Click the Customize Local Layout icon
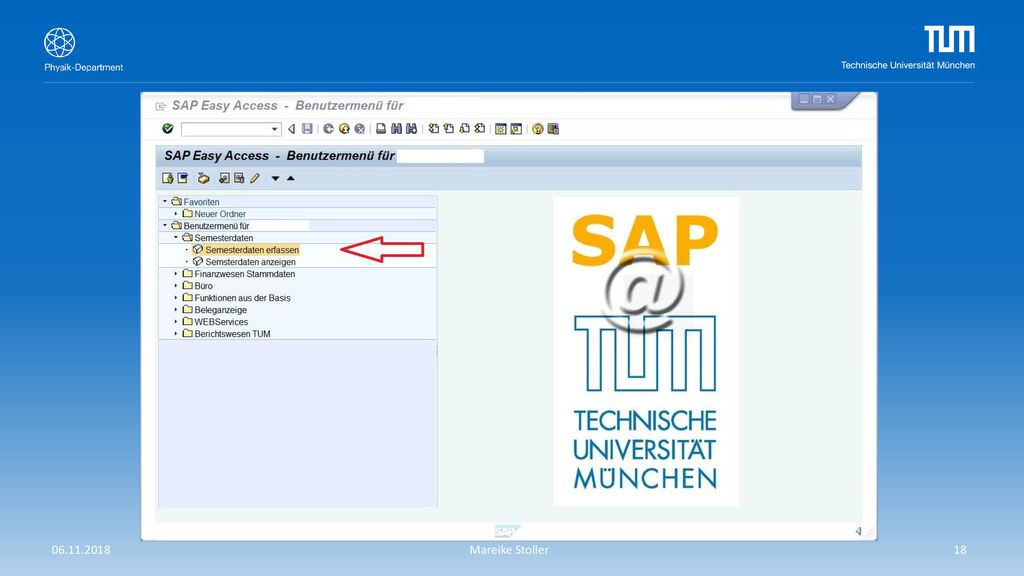Viewport: 1024px width, 576px height. (x=553, y=129)
